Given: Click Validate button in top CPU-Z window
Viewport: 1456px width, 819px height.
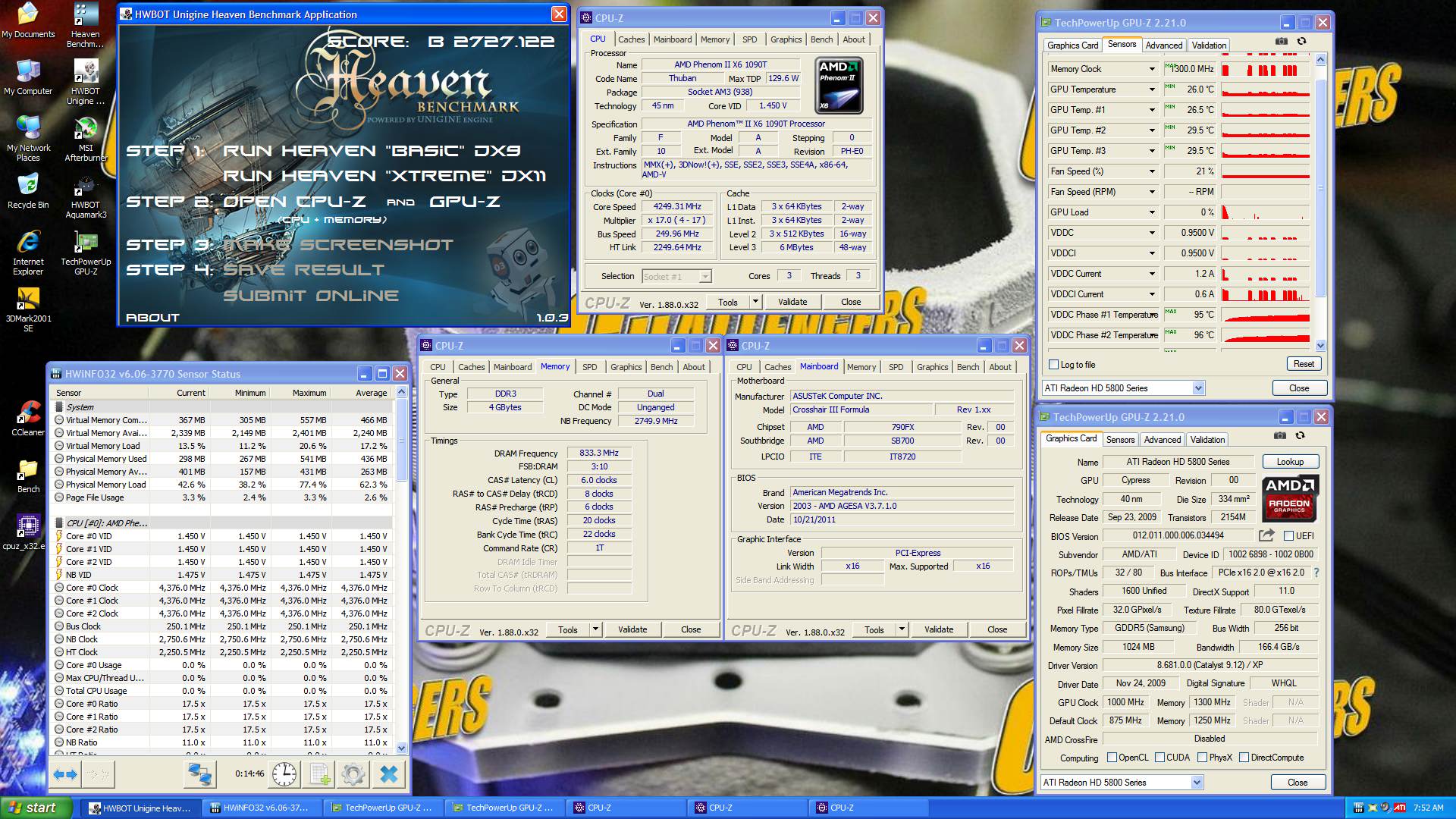Looking at the screenshot, I should coord(792,302).
